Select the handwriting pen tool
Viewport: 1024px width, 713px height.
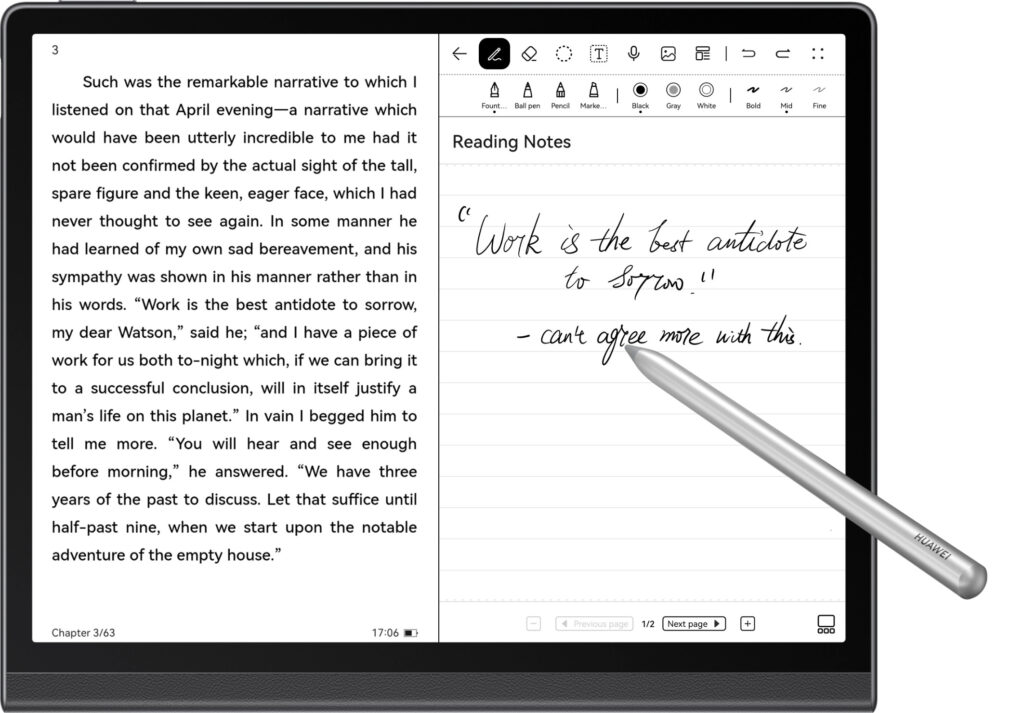(493, 54)
